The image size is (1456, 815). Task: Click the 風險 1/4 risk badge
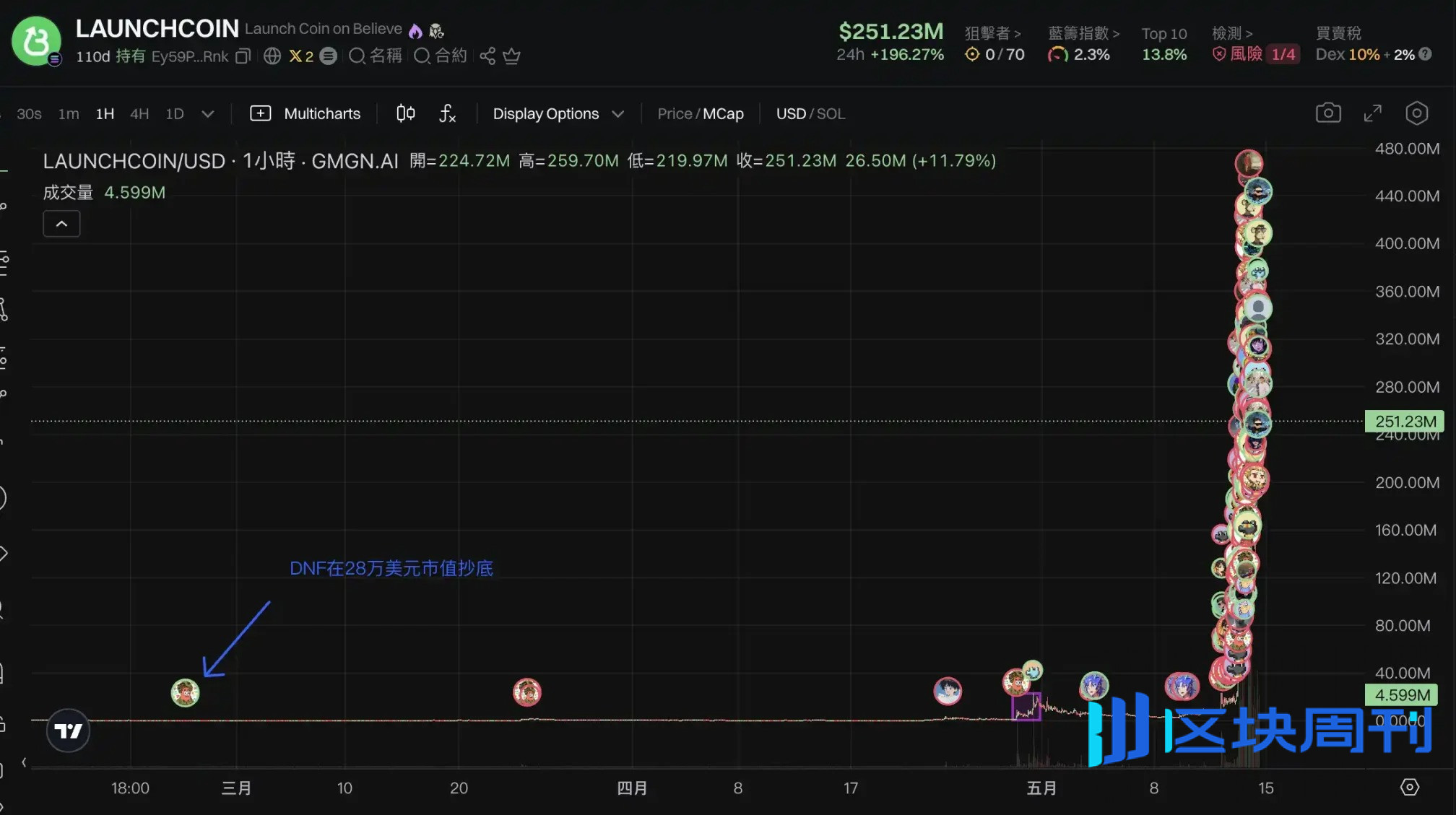[1256, 54]
